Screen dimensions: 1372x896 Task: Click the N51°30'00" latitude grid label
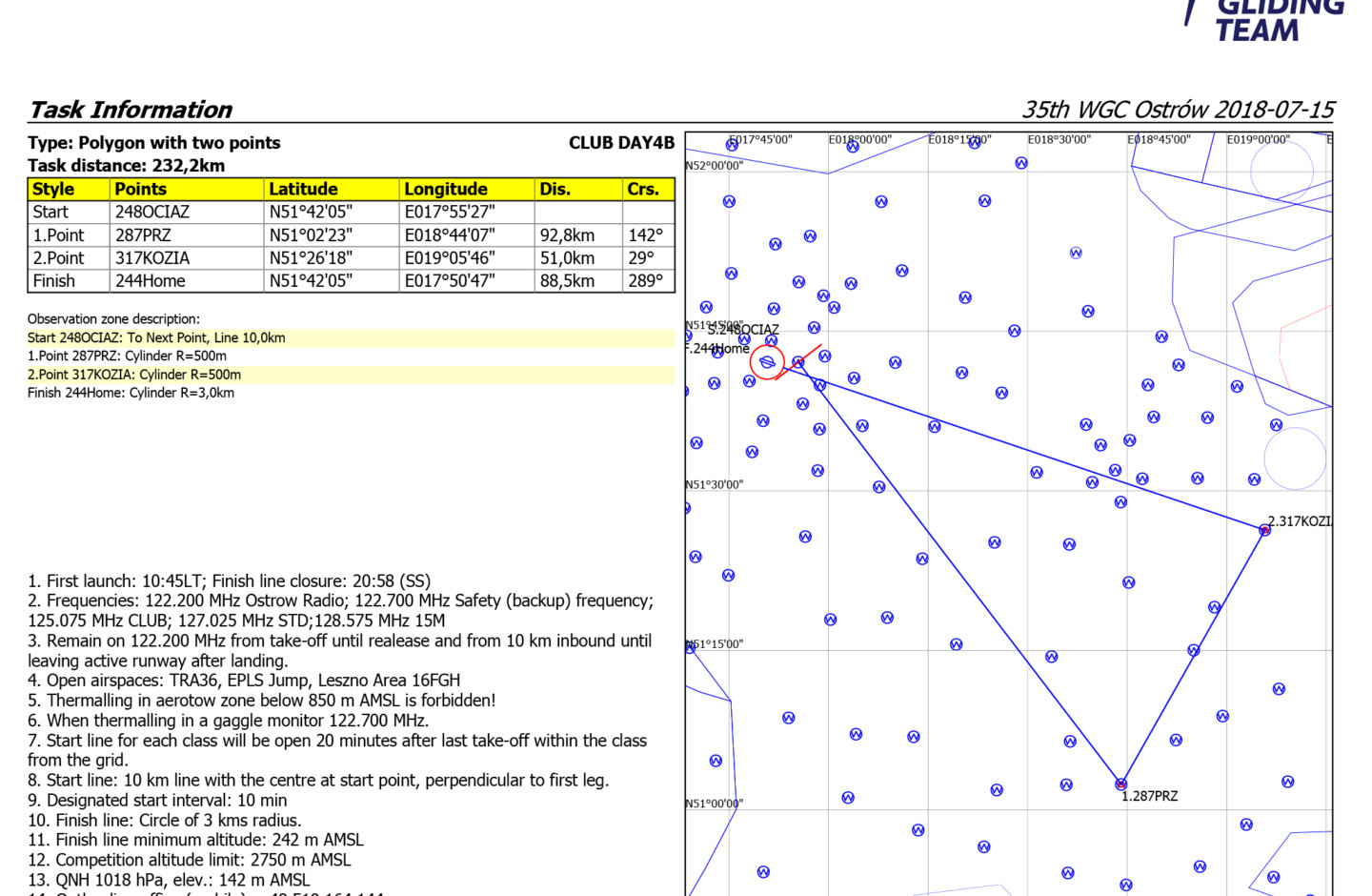click(714, 484)
